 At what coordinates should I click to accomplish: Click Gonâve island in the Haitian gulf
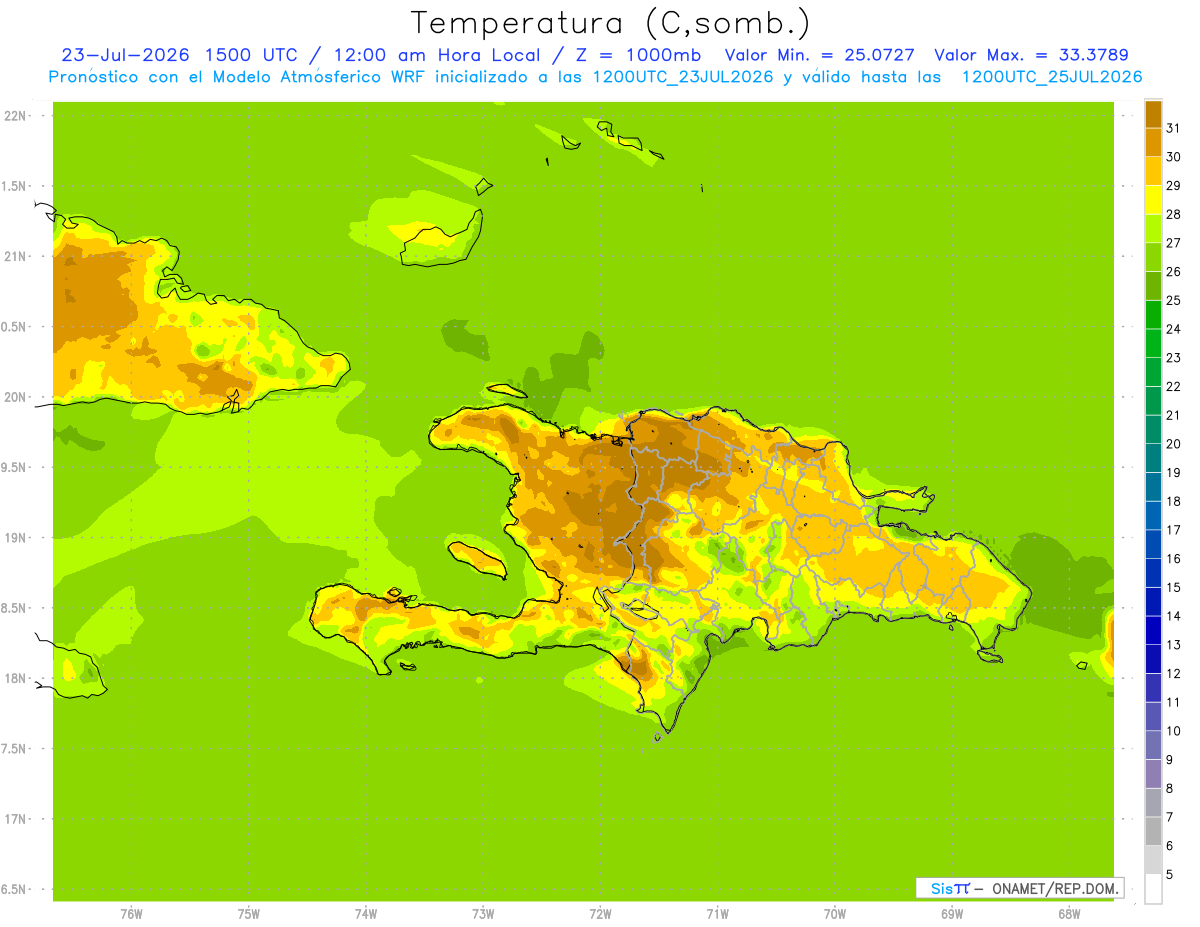click(x=477, y=559)
